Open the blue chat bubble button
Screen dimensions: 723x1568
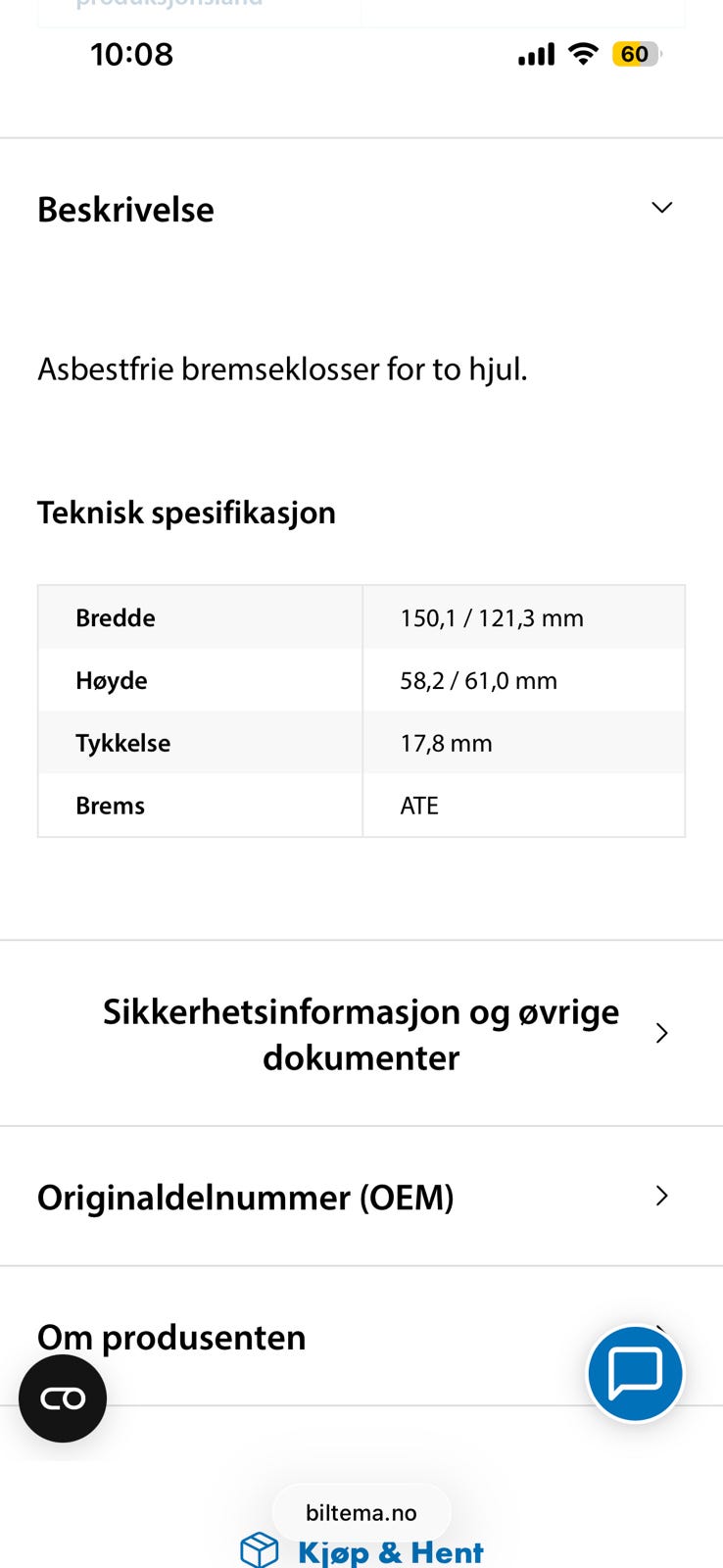(x=636, y=1373)
